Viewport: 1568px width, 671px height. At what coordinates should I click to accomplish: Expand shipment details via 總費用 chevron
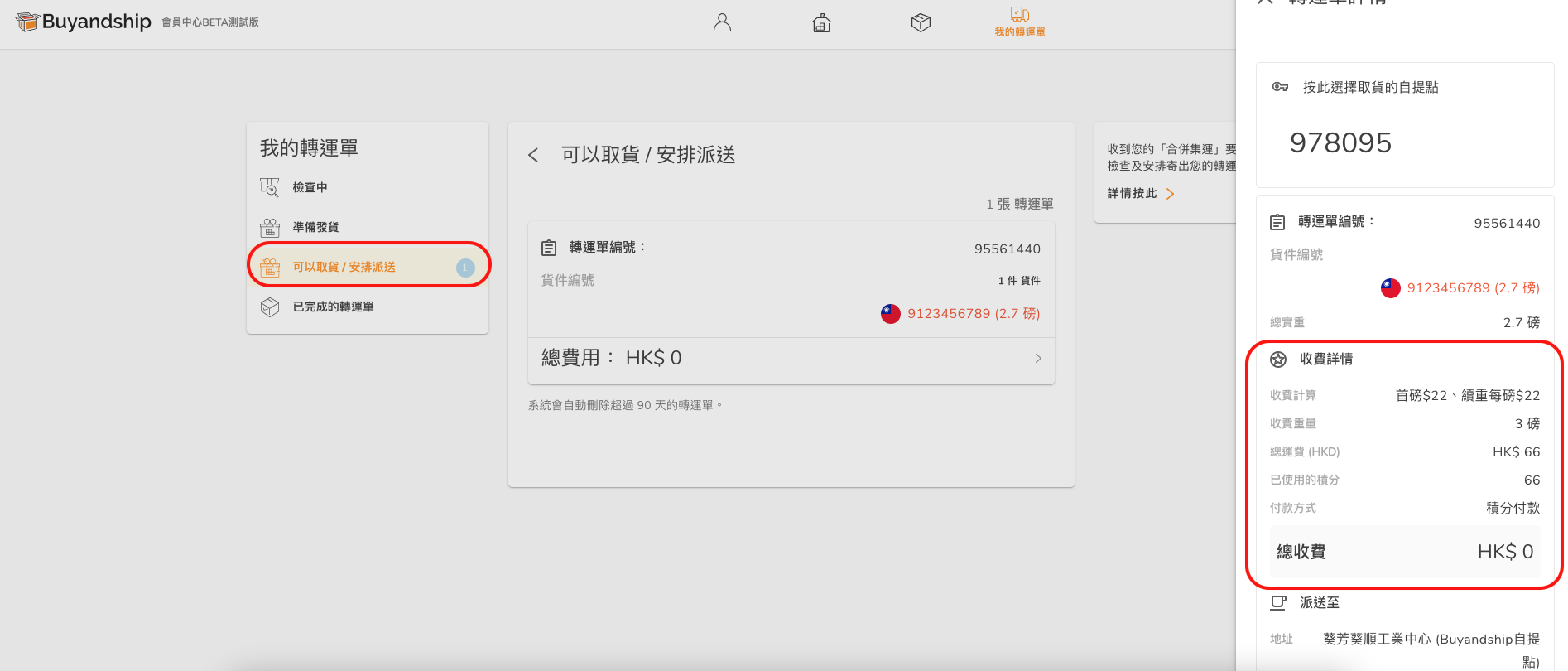(x=1038, y=358)
